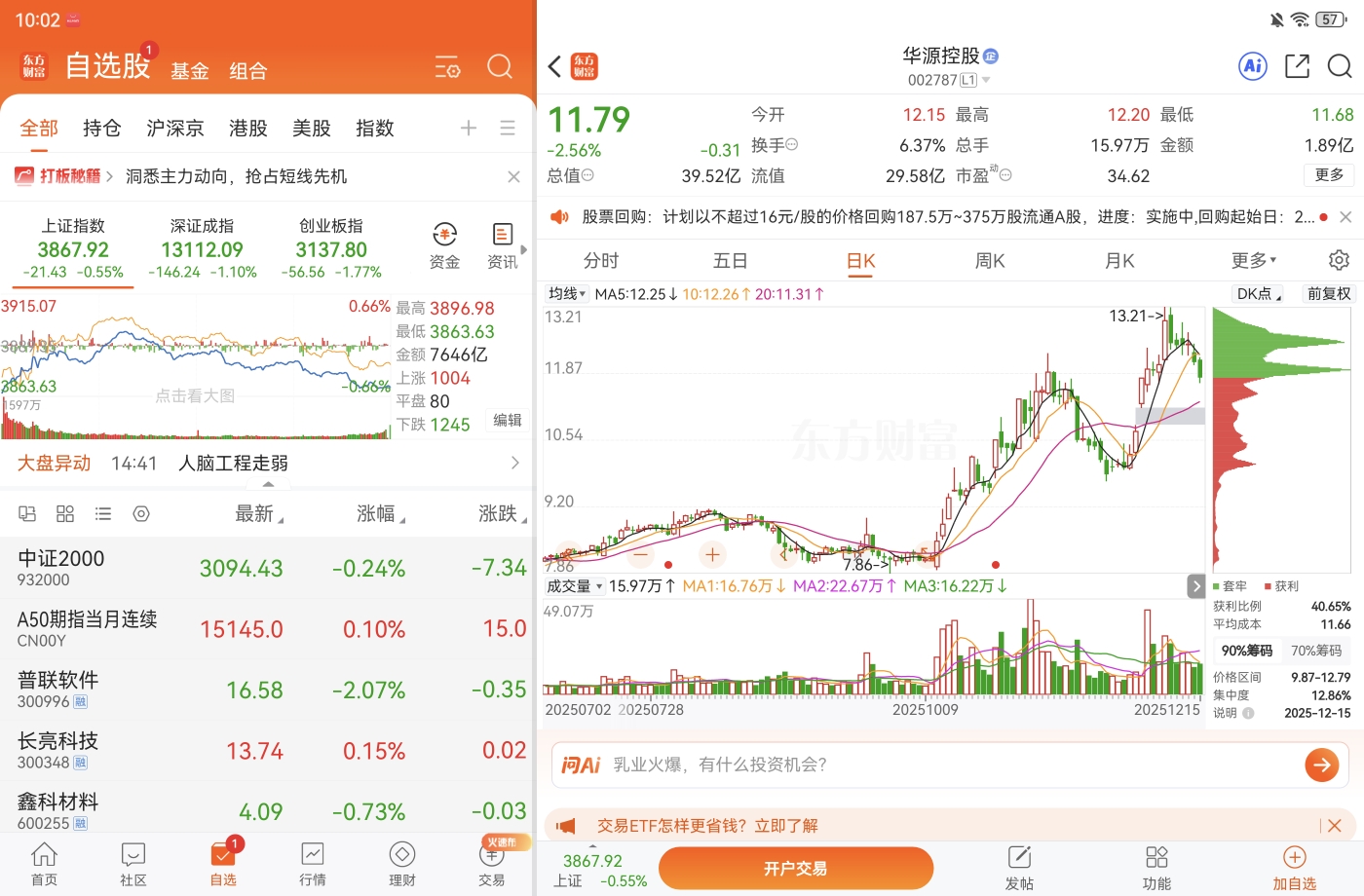Open the group management hamburger icon

coord(508,128)
